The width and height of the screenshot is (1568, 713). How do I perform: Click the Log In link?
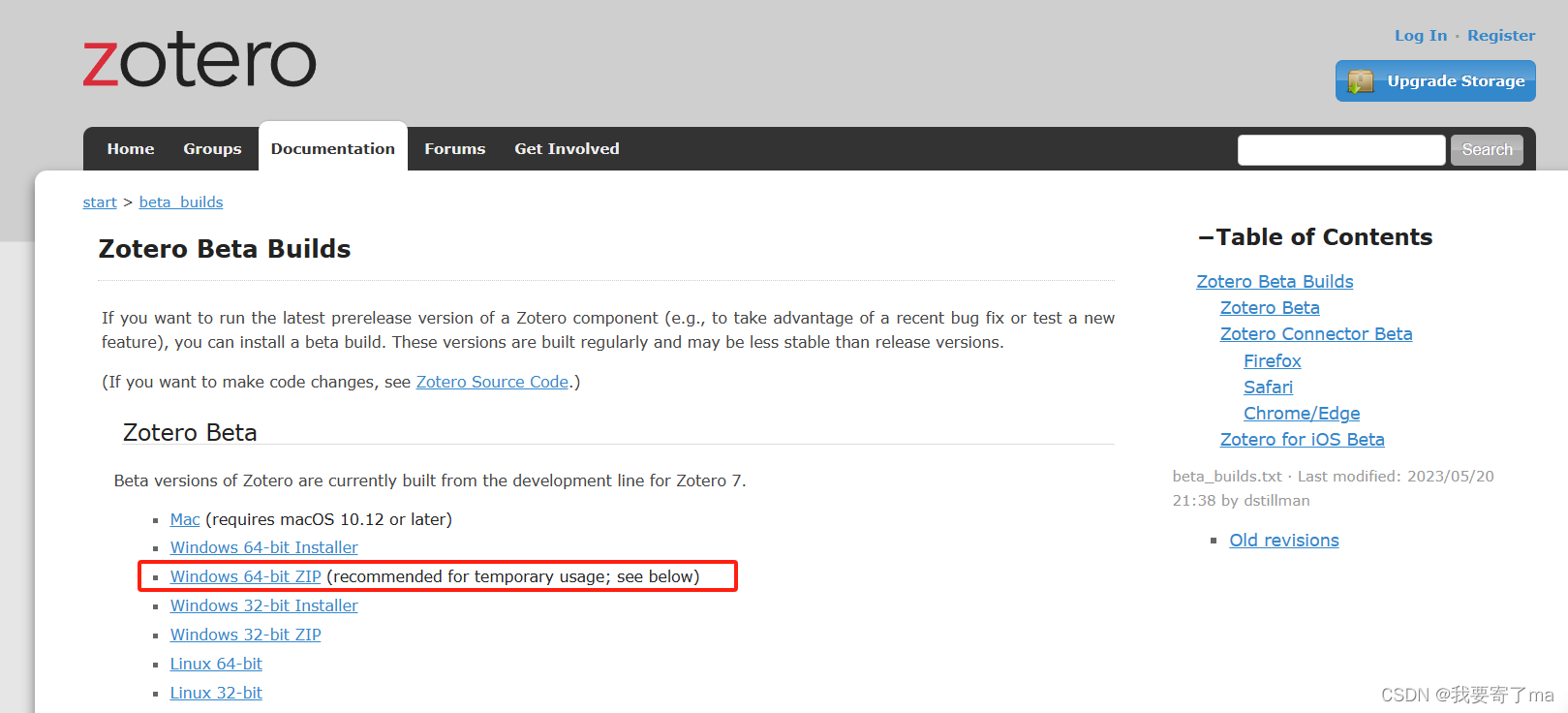click(1421, 35)
